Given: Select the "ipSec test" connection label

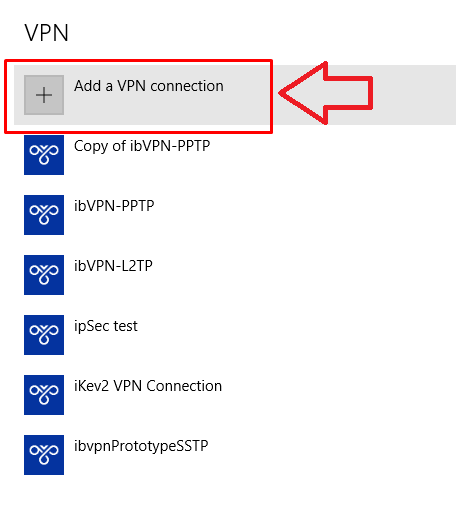Looking at the screenshot, I should coord(106,326).
